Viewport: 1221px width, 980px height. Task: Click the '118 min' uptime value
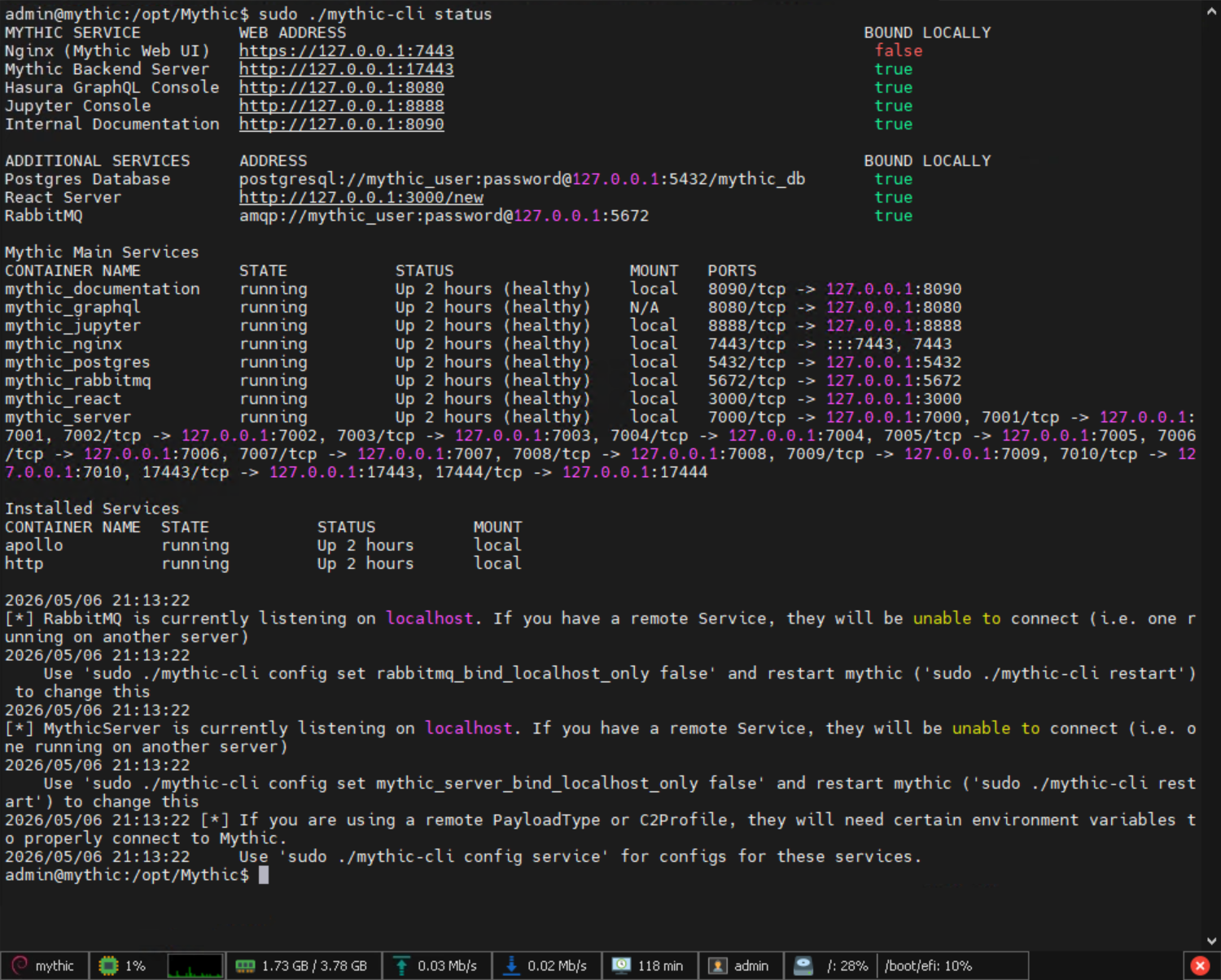(660, 965)
